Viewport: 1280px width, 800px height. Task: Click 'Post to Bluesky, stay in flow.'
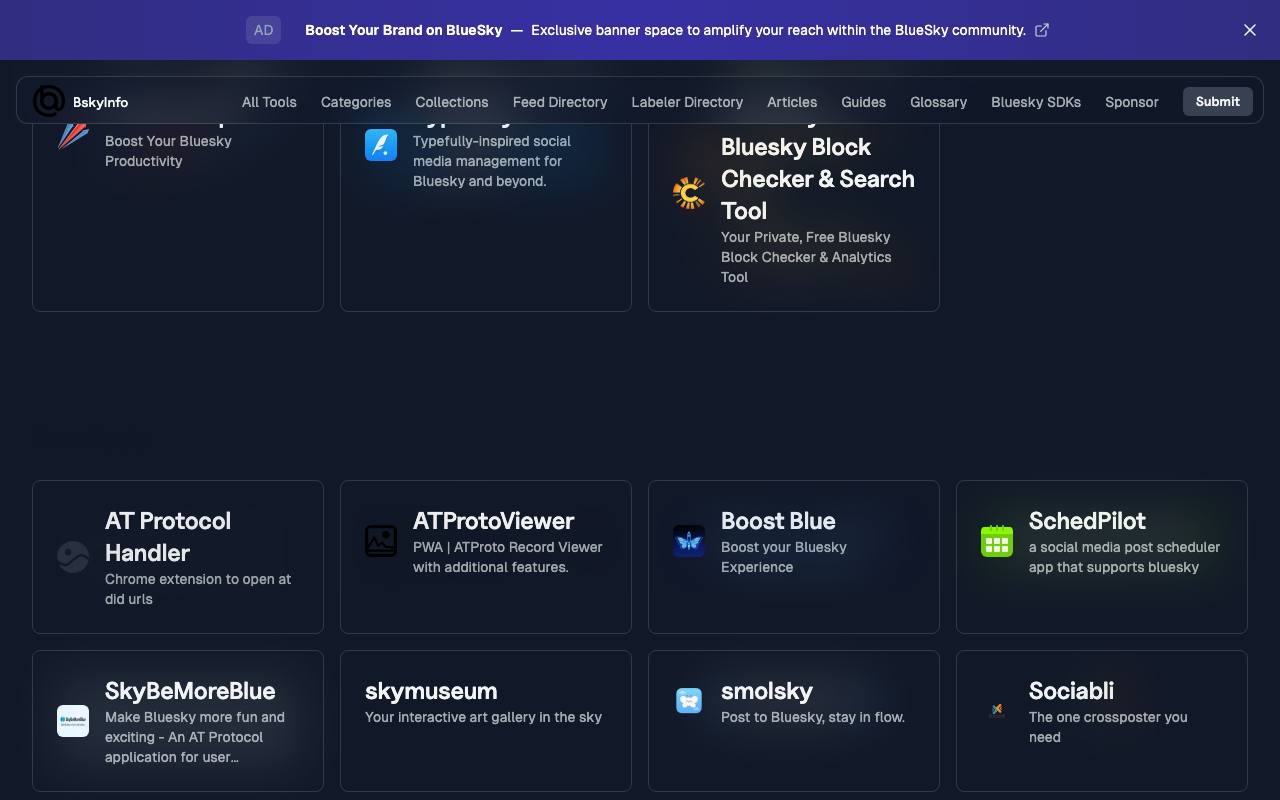tap(813, 717)
